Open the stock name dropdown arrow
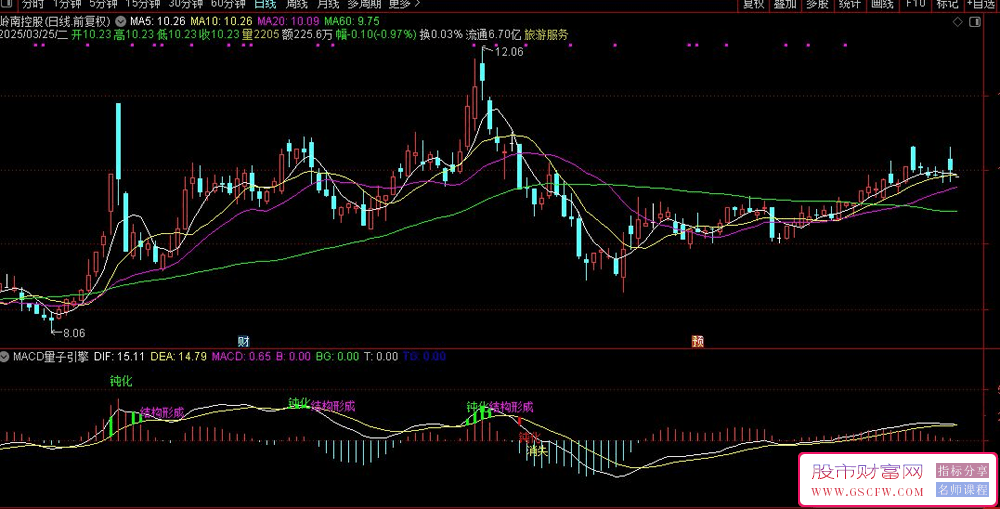1000x509 pixels. tap(122, 20)
